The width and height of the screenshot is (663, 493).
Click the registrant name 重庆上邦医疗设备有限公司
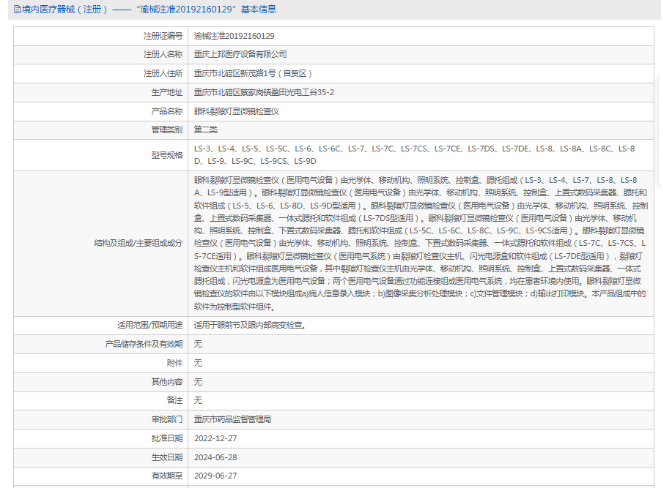(240, 54)
